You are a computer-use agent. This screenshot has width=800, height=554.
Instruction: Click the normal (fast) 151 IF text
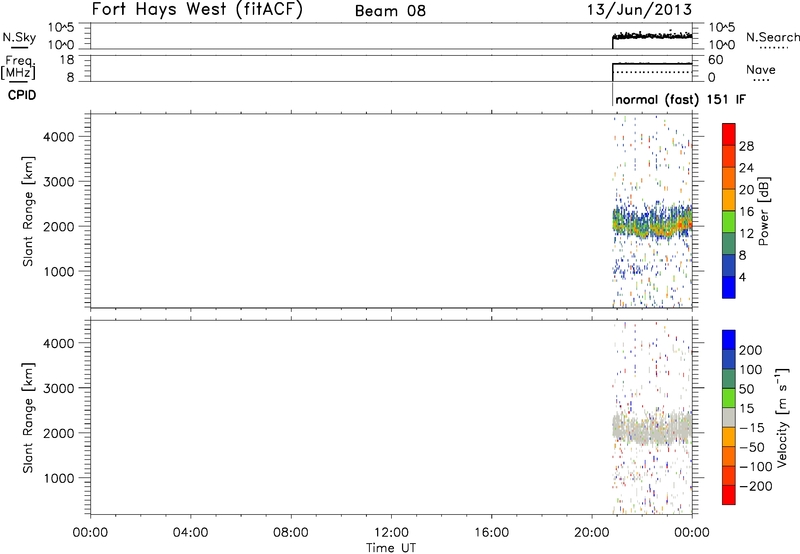coord(681,99)
